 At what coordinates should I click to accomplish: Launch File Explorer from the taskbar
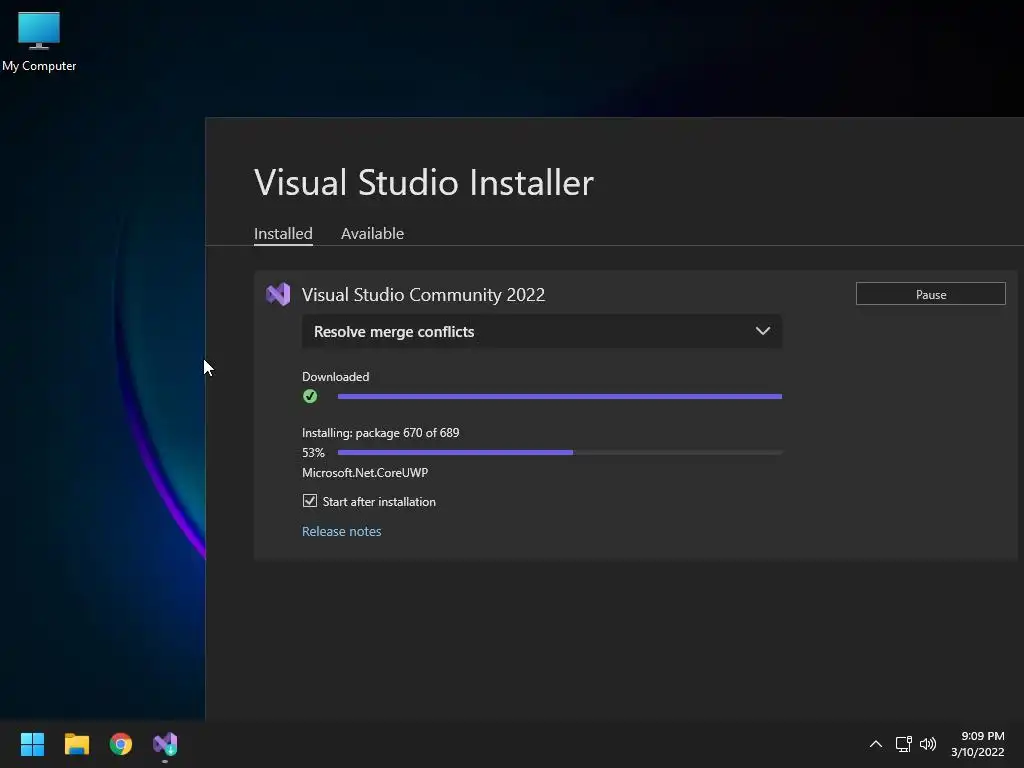point(76,744)
